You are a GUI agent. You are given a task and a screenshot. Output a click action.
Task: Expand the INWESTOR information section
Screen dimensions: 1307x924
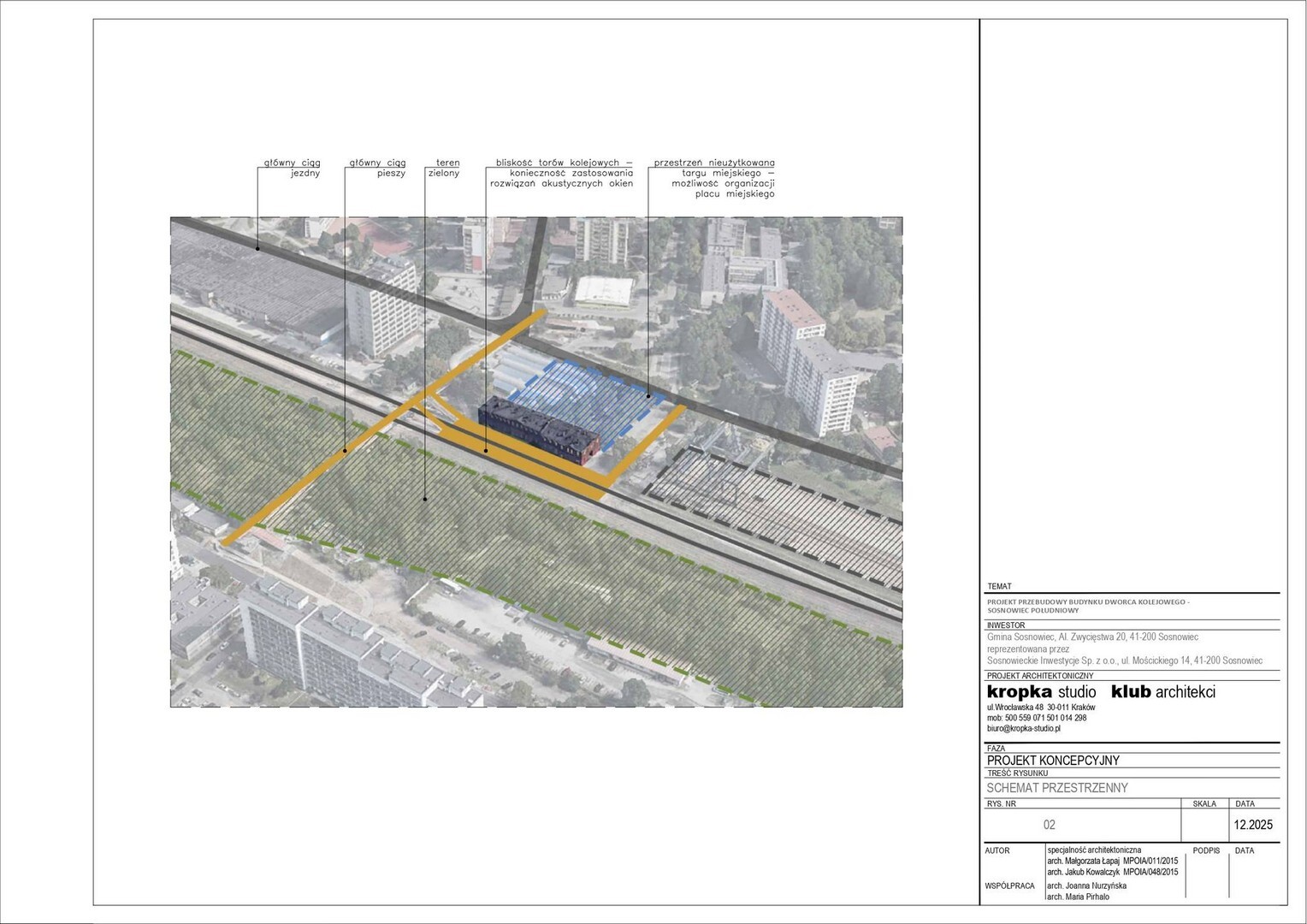(1004, 625)
